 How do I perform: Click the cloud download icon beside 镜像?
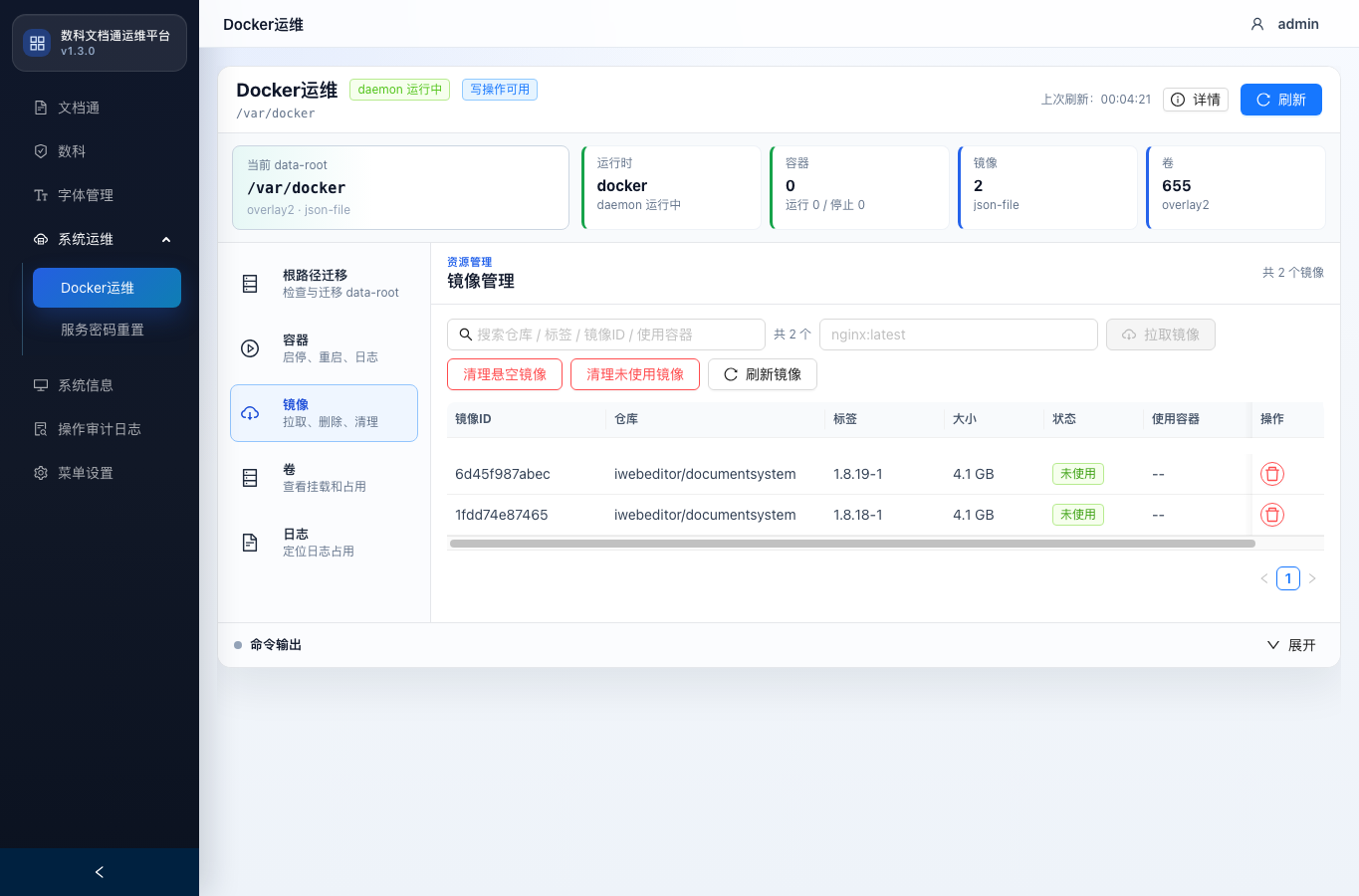[250, 413]
